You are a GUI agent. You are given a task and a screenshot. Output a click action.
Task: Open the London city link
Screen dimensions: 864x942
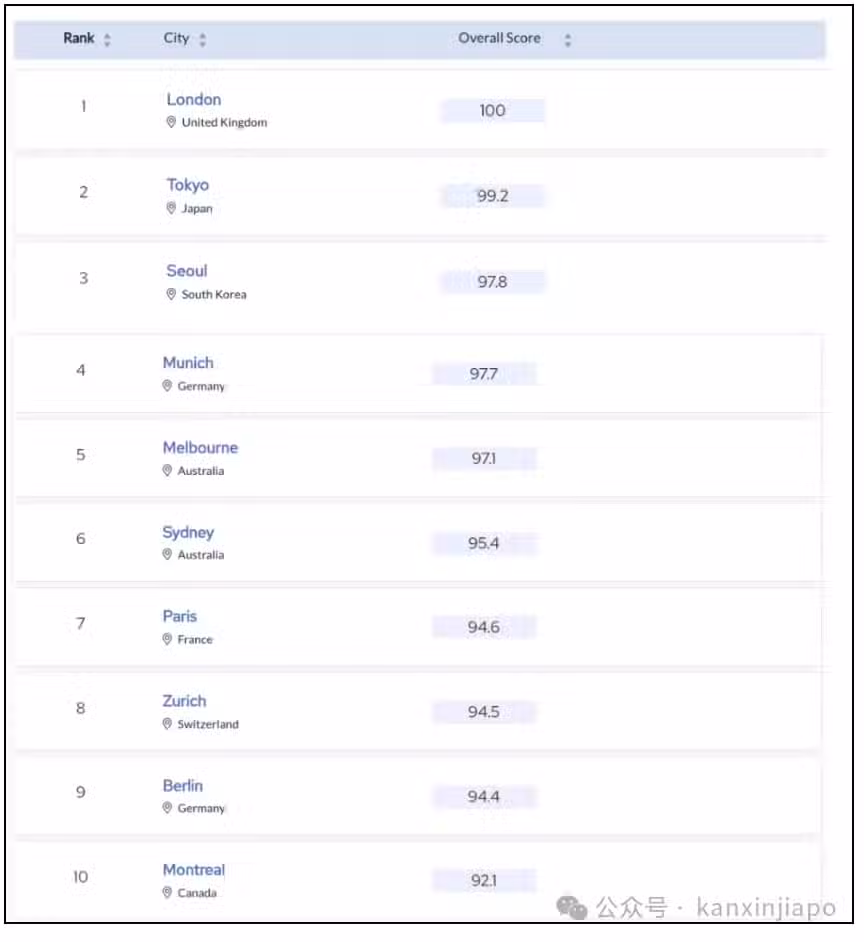[193, 99]
